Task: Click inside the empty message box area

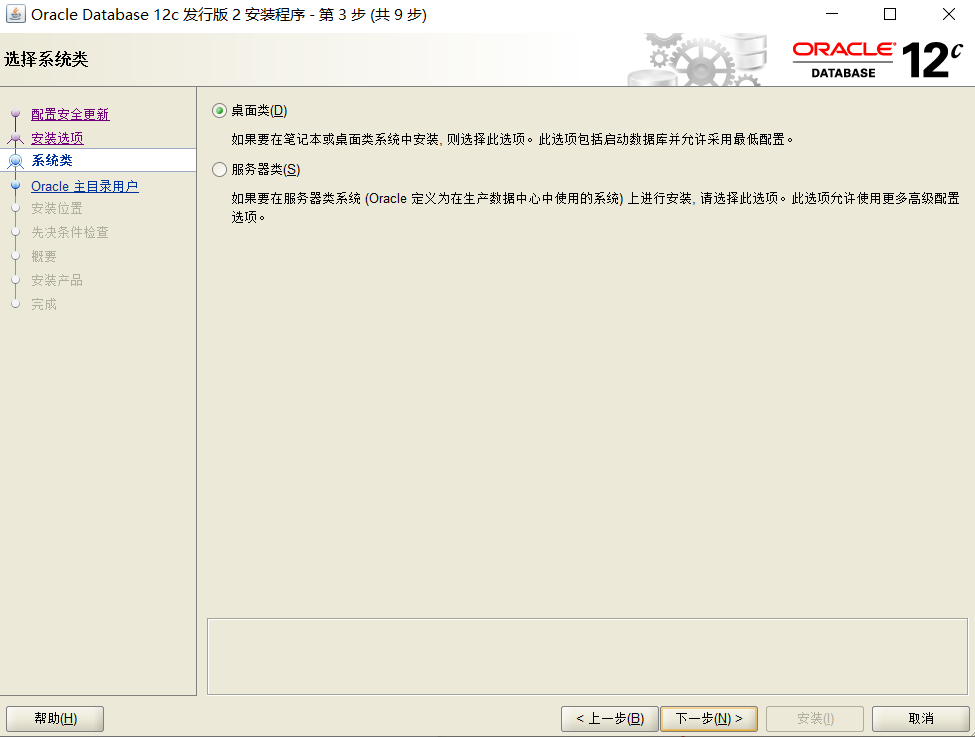Action: point(587,656)
